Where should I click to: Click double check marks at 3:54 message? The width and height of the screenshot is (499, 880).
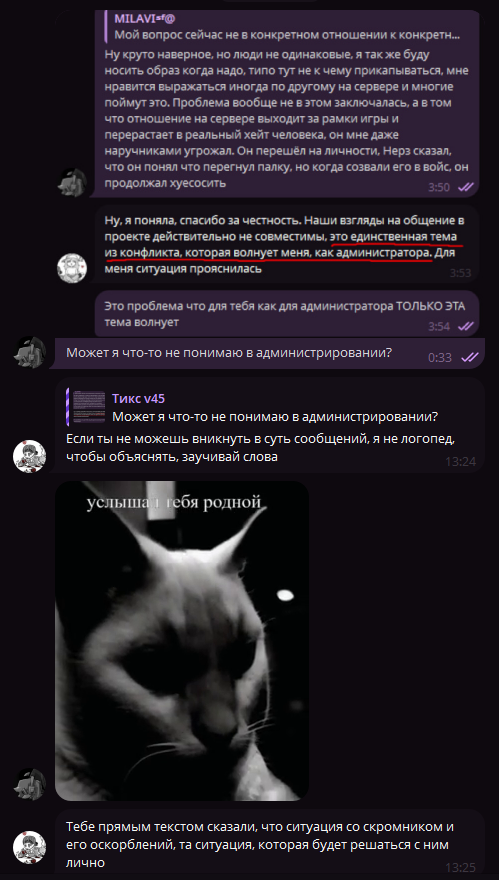tap(466, 326)
